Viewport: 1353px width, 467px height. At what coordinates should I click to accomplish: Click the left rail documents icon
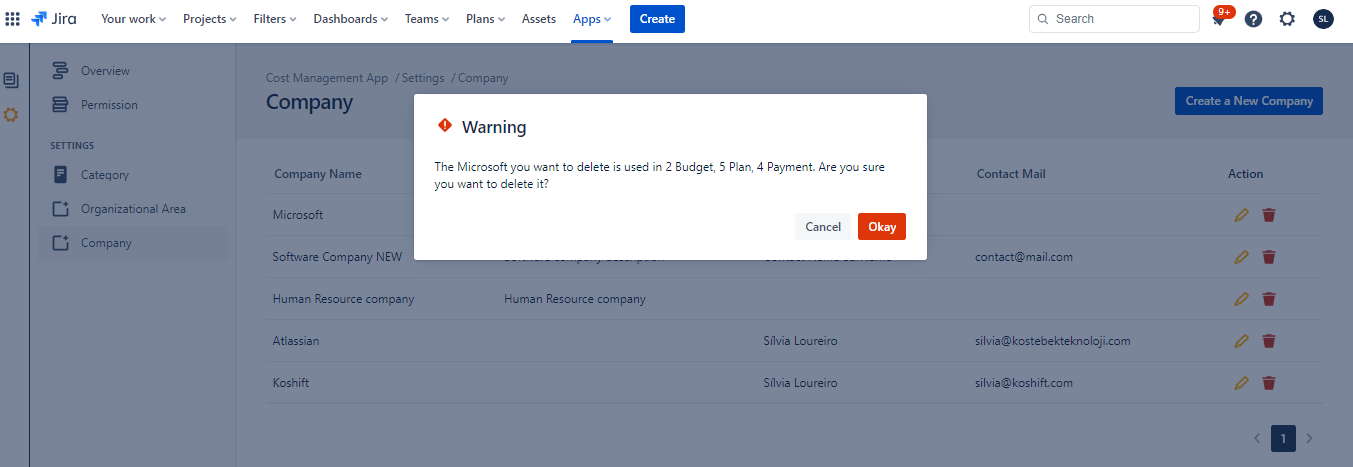coord(11,80)
